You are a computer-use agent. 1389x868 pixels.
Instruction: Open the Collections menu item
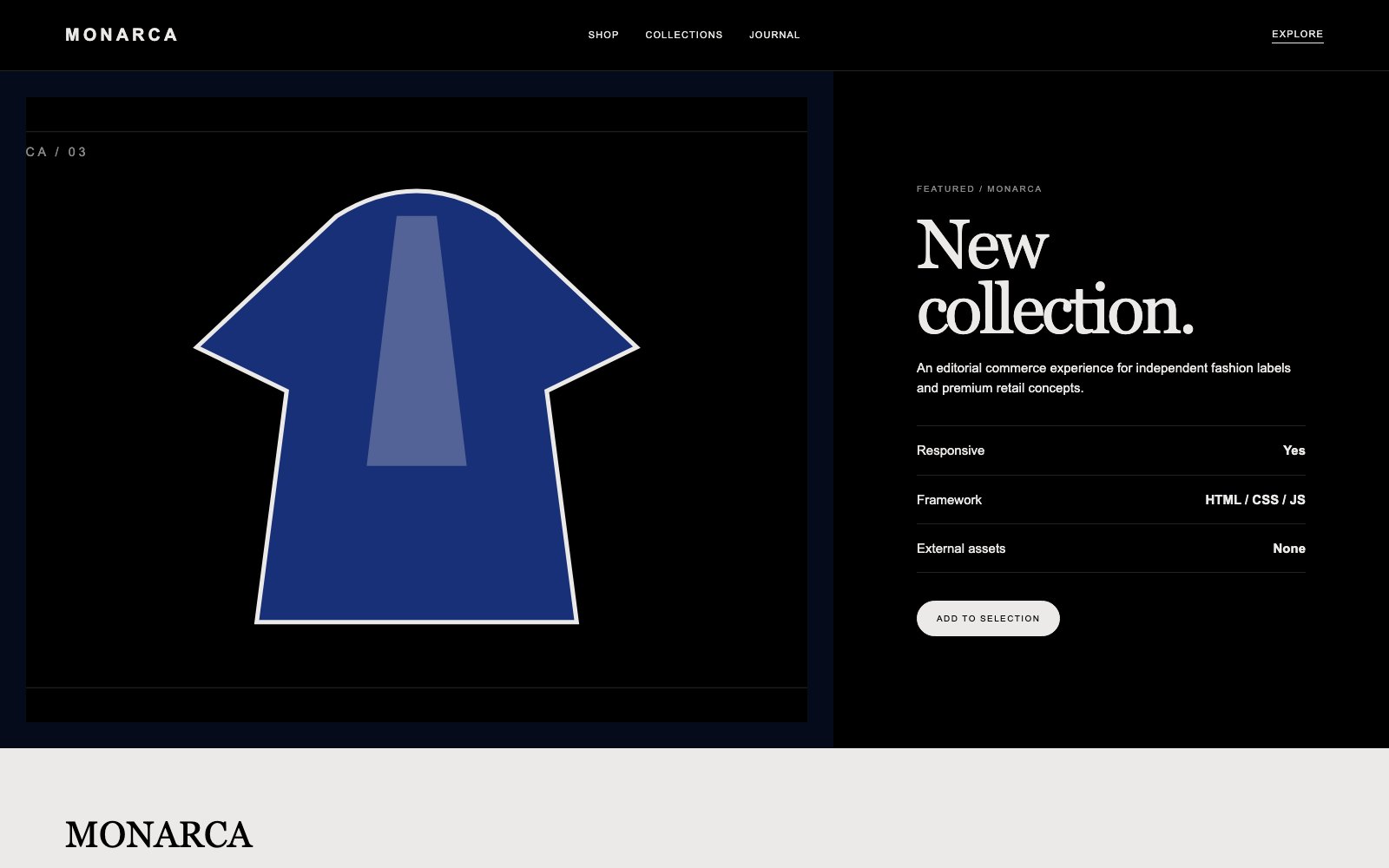[x=684, y=35]
